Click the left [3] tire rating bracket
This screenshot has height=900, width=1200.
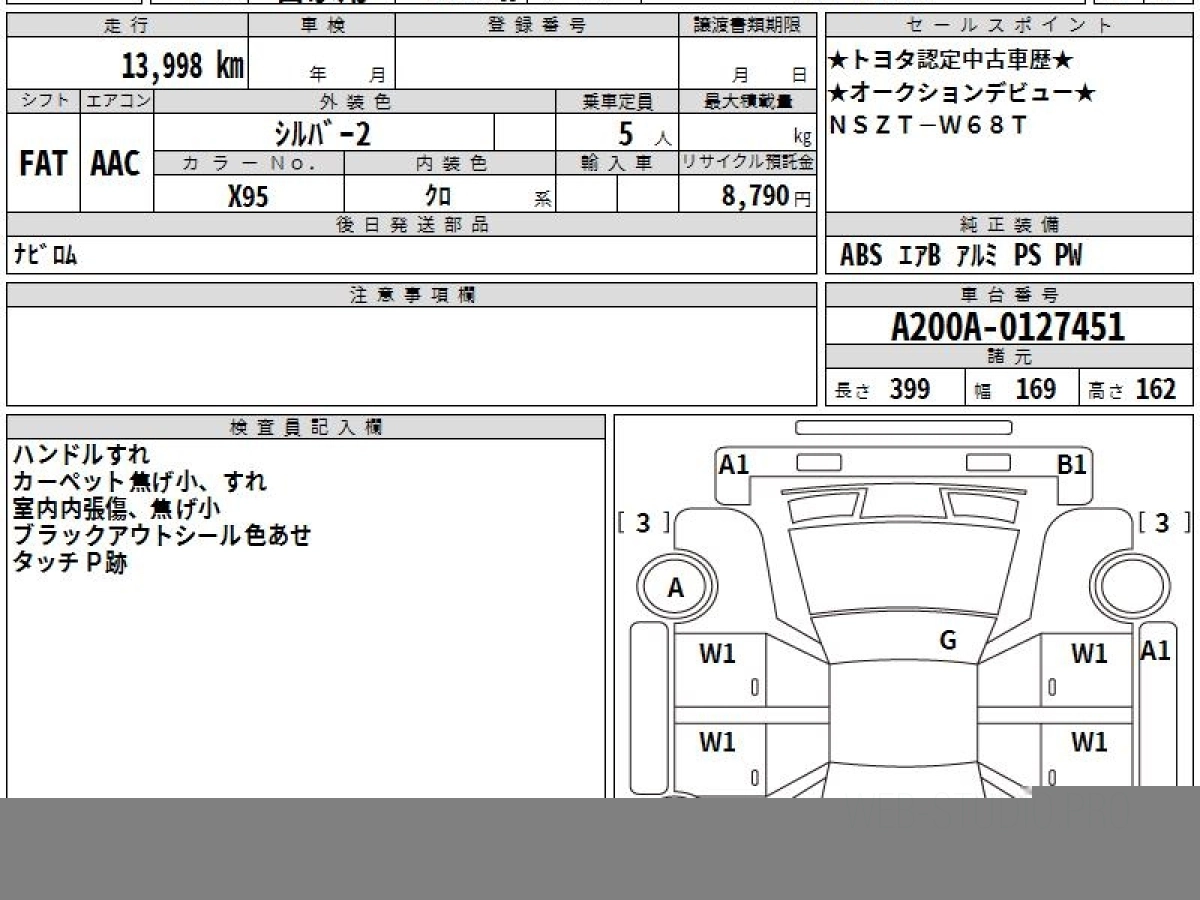643,522
